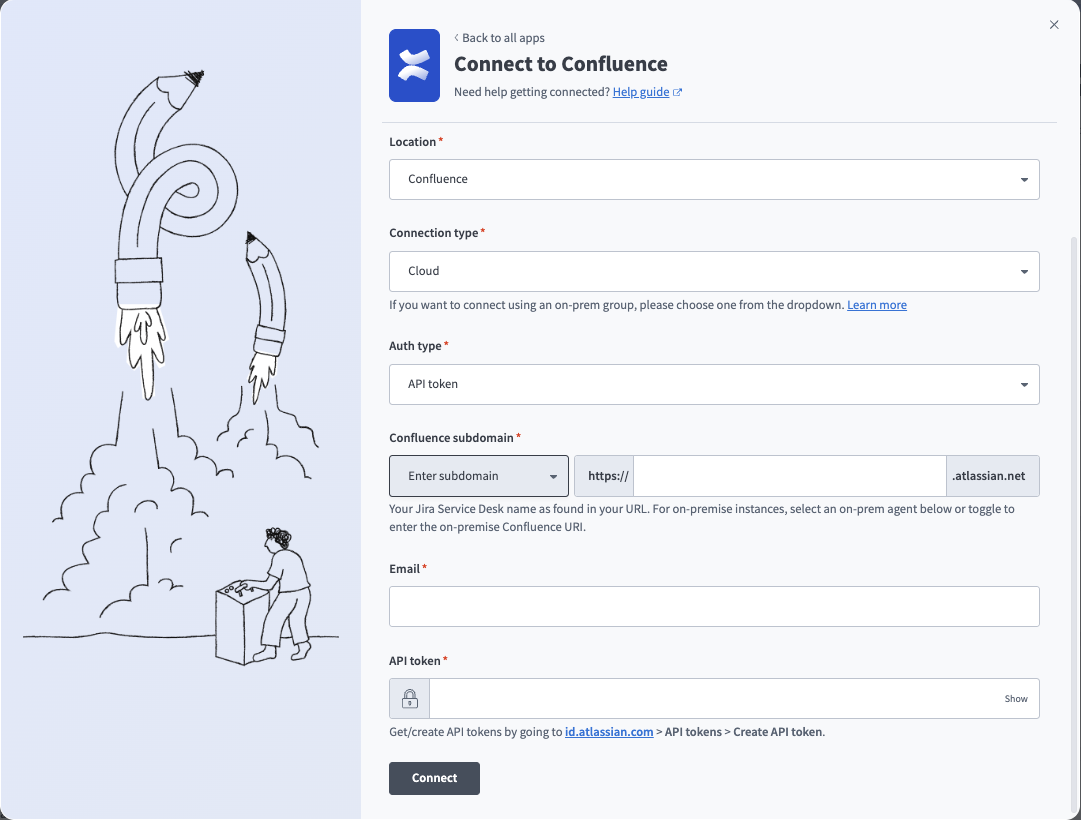Click the lock icon on the API token field

(409, 698)
